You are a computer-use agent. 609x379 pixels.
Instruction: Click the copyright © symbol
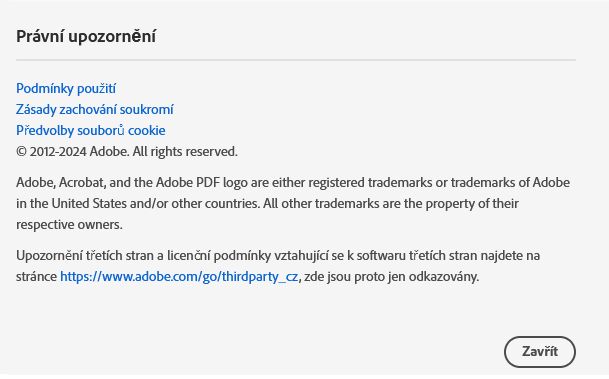pos(21,151)
